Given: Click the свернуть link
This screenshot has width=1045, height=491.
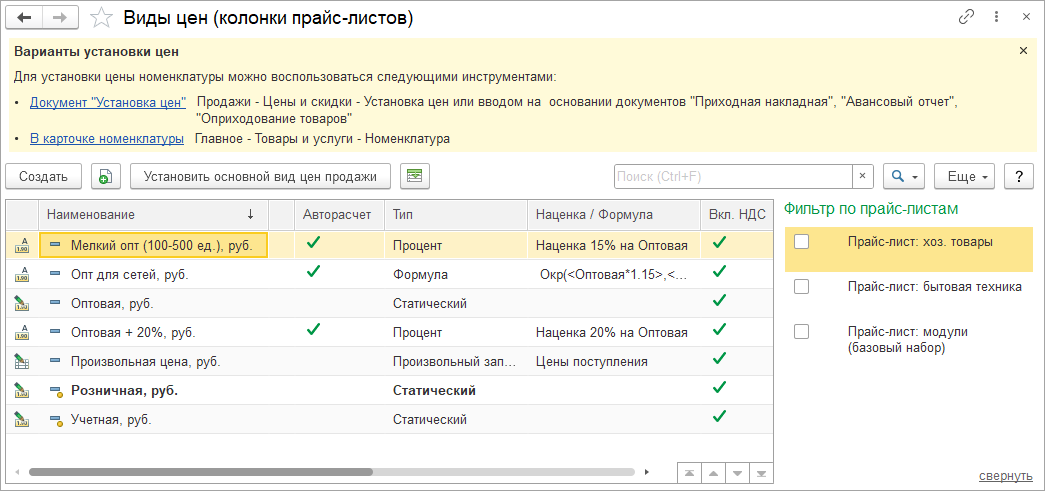Looking at the screenshot, I should pos(1006,476).
